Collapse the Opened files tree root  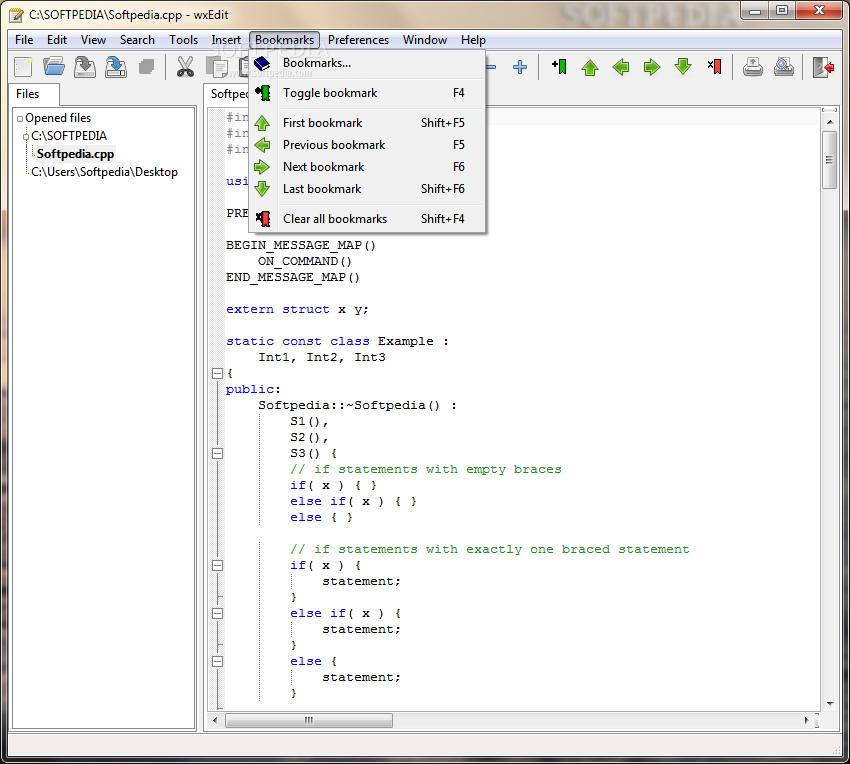pyautogui.click(x=19, y=119)
